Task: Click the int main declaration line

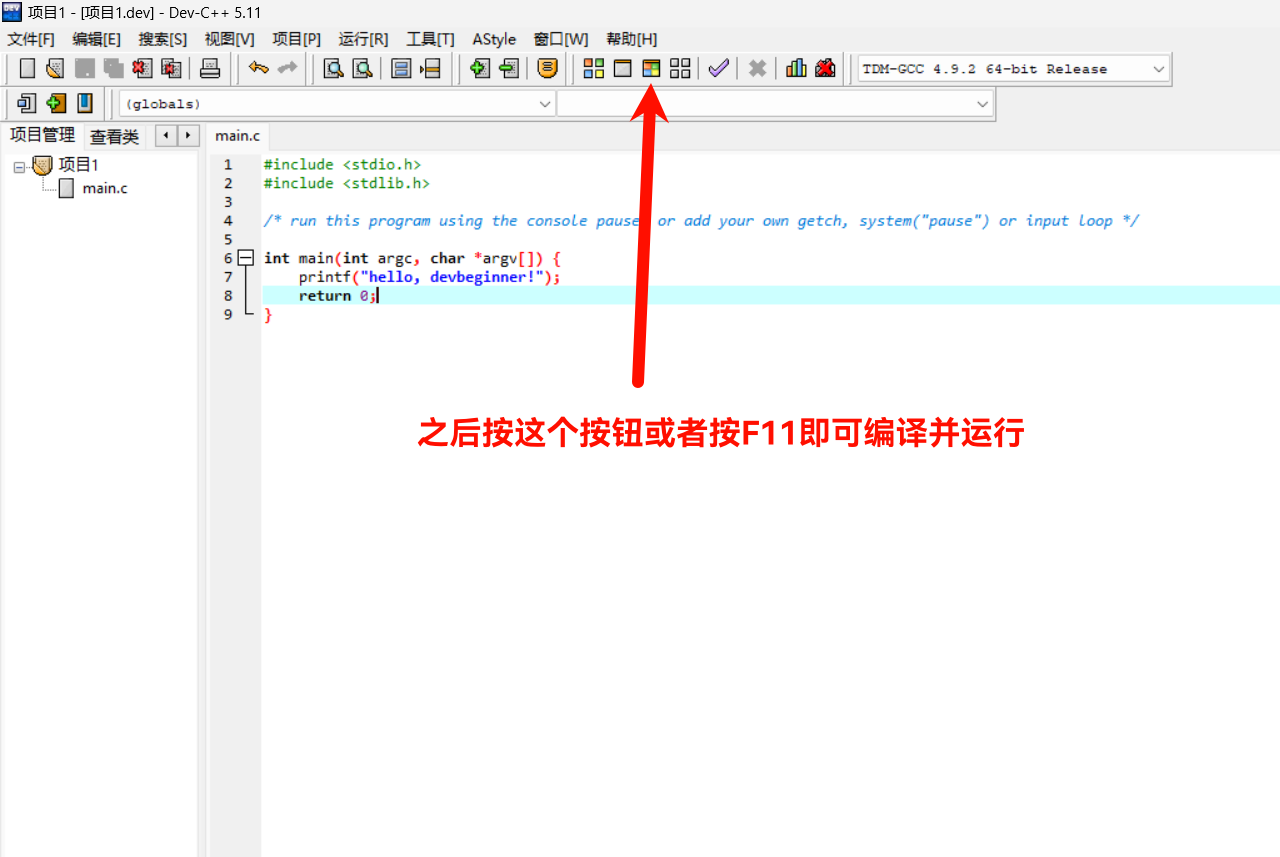Action: (x=412, y=258)
